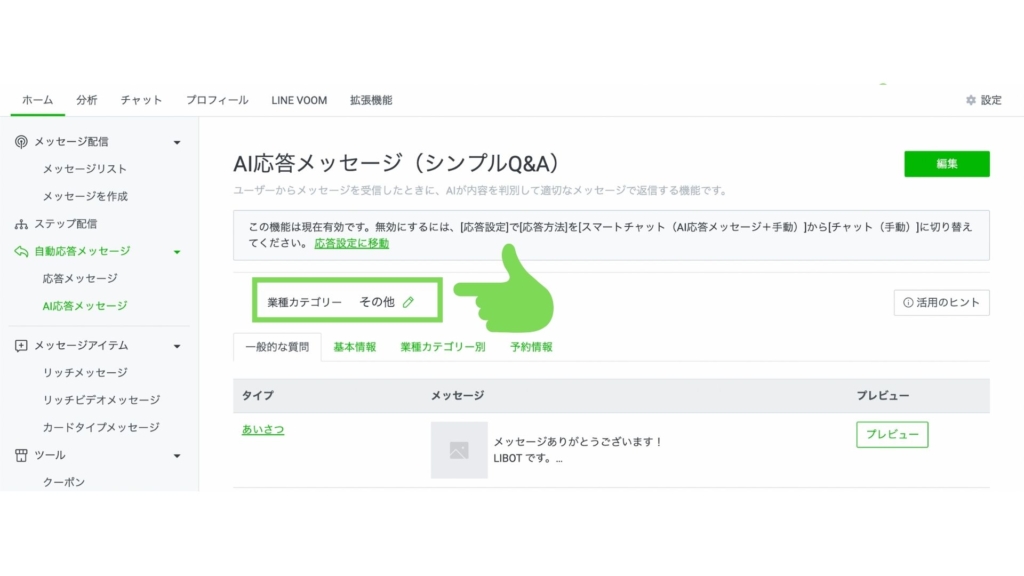Click the ツール shop icon
This screenshot has width=1024, height=576.
pyautogui.click(x=21, y=455)
